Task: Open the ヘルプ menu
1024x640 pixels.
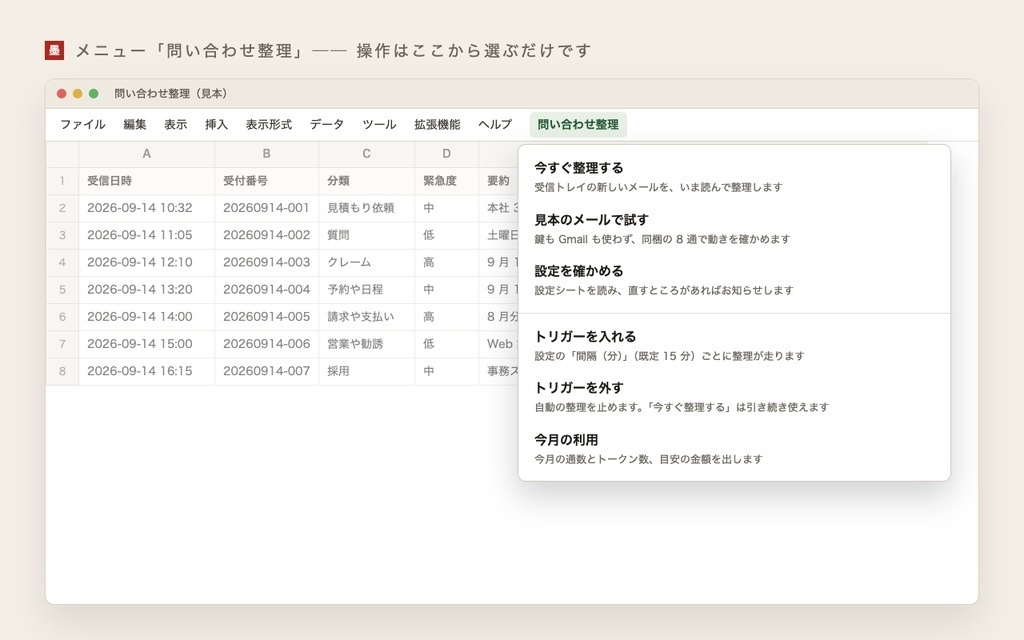Action: point(494,124)
